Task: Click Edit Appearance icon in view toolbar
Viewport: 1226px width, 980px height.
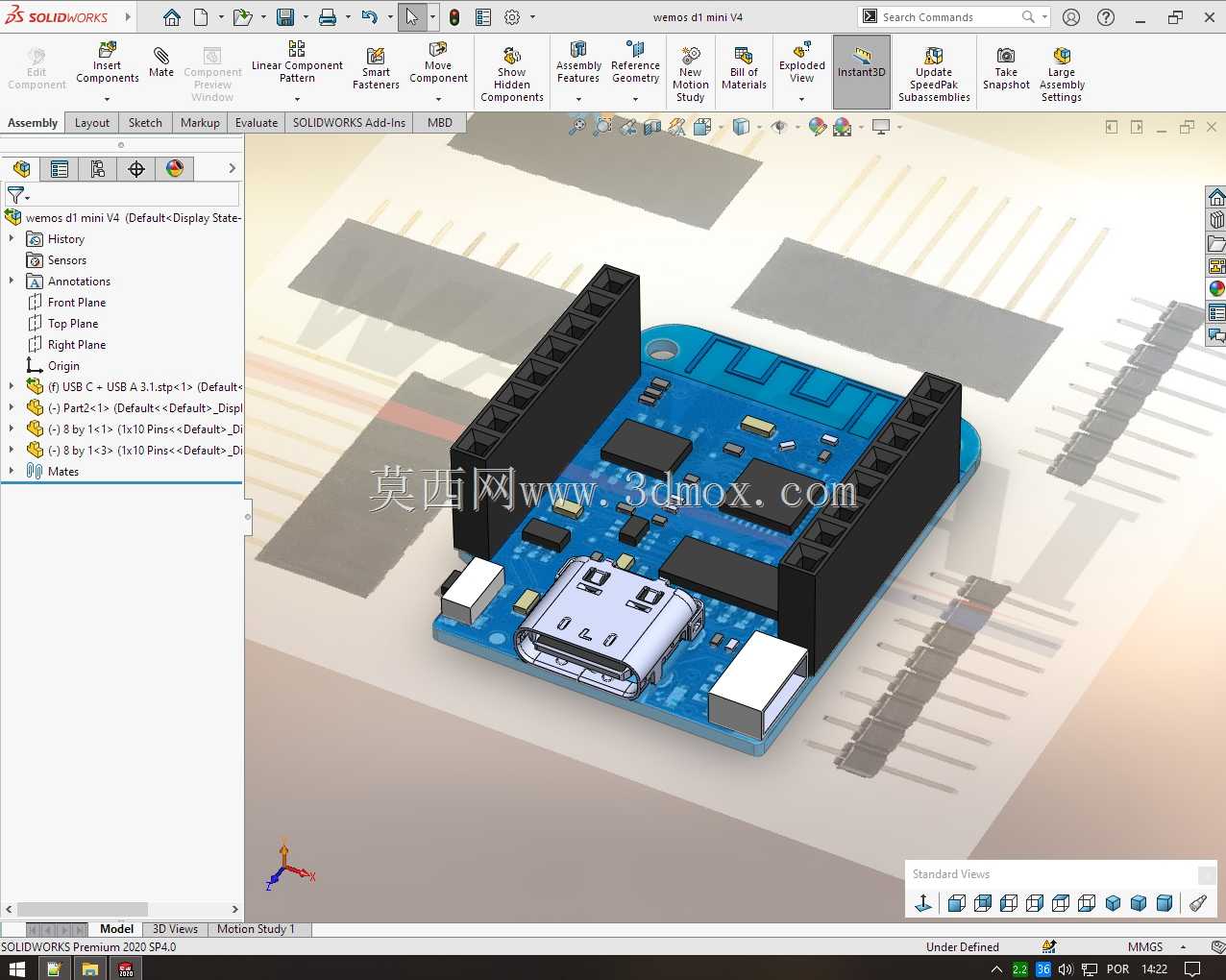Action: click(x=818, y=126)
